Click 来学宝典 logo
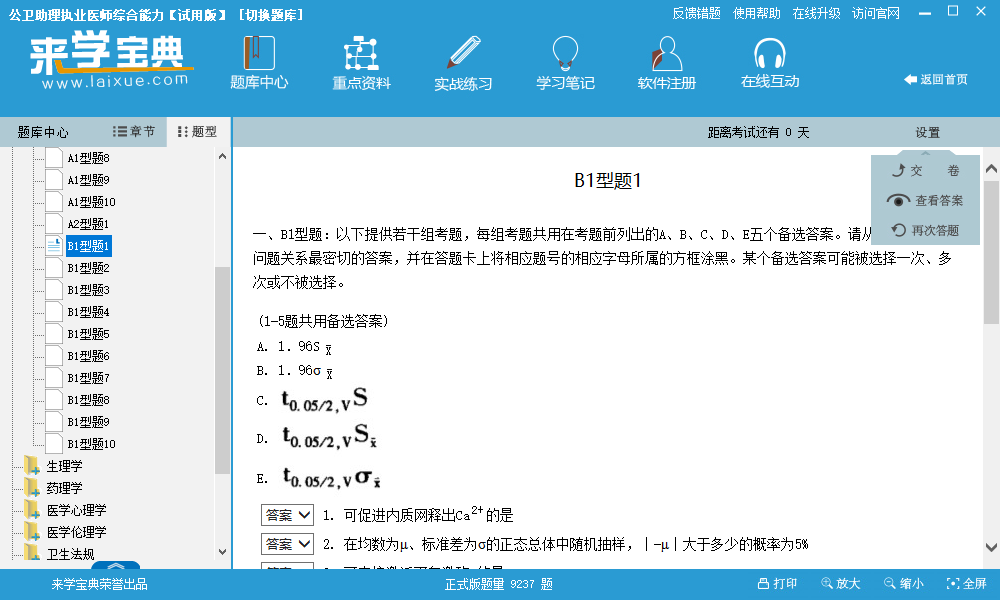 (x=112, y=61)
